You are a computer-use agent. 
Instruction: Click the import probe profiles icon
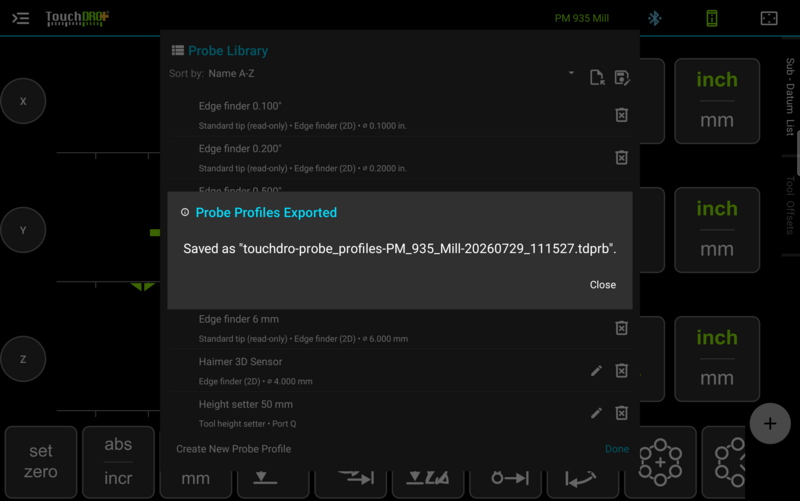596,78
